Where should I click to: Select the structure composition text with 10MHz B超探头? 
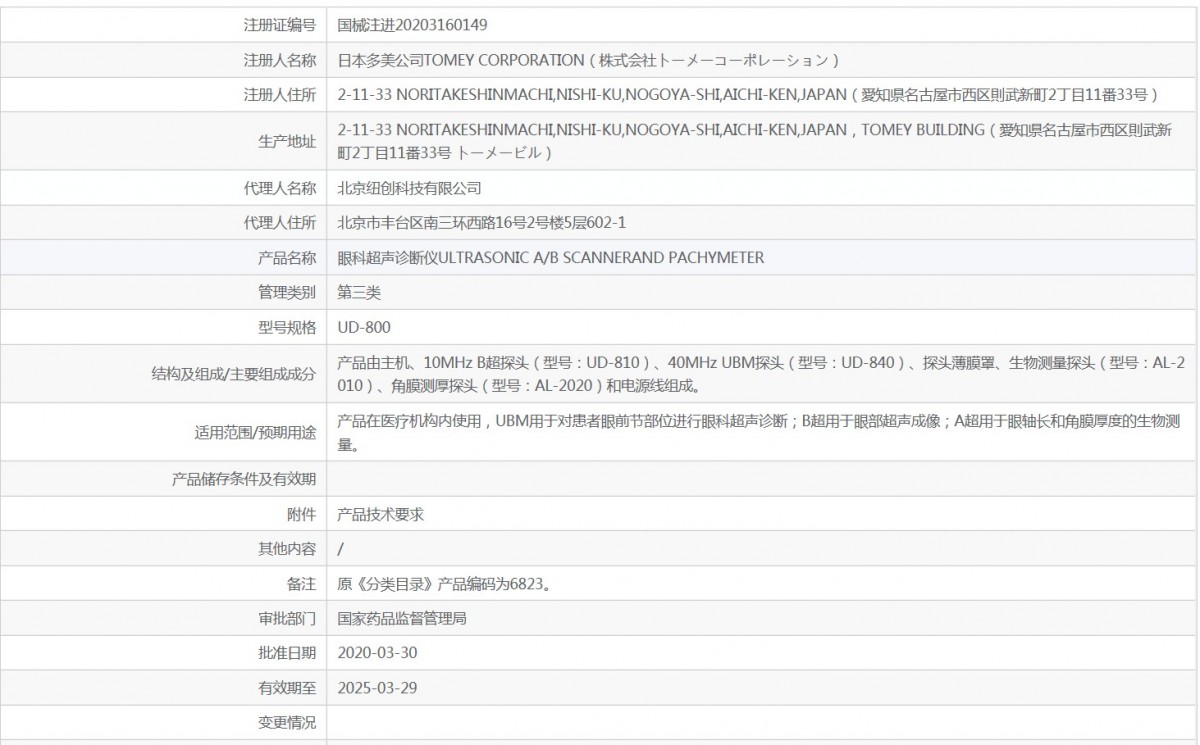pyautogui.click(x=761, y=374)
